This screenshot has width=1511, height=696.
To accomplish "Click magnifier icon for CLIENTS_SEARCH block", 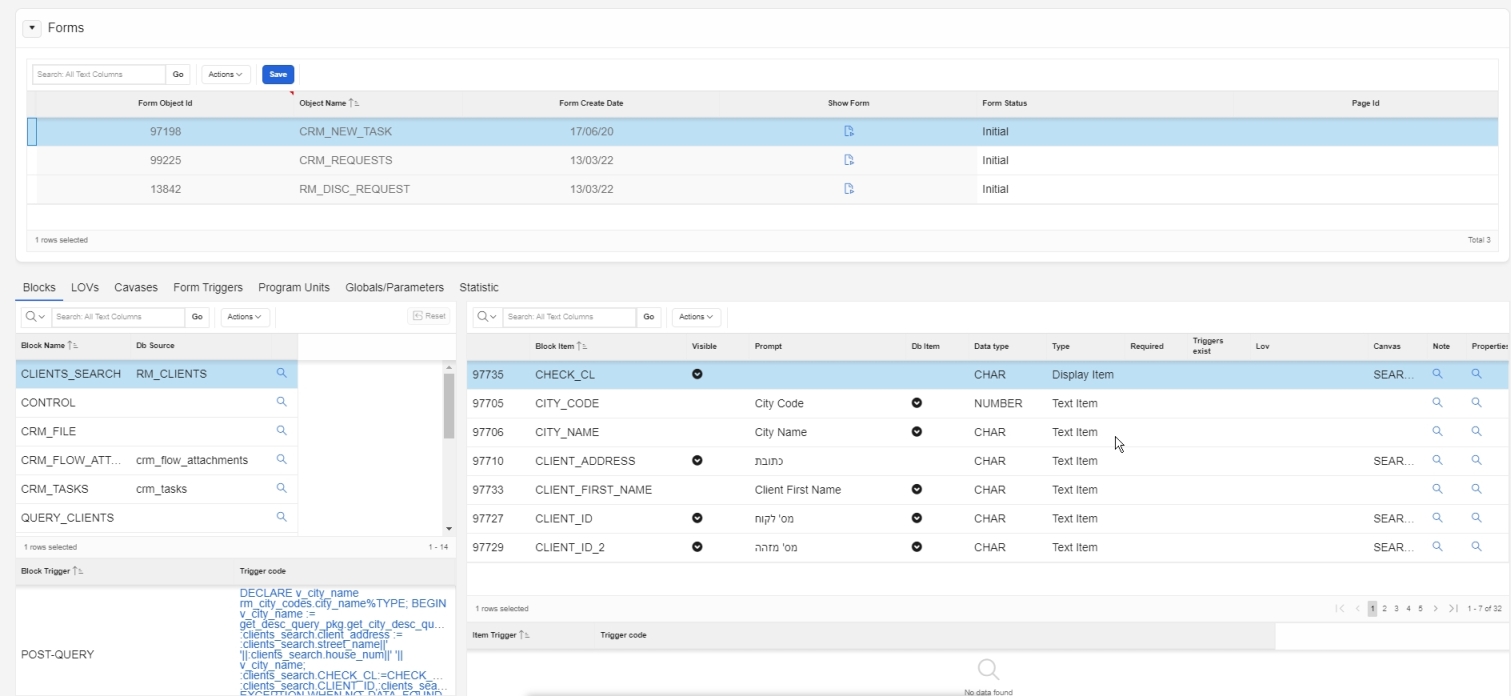I will (281, 374).
